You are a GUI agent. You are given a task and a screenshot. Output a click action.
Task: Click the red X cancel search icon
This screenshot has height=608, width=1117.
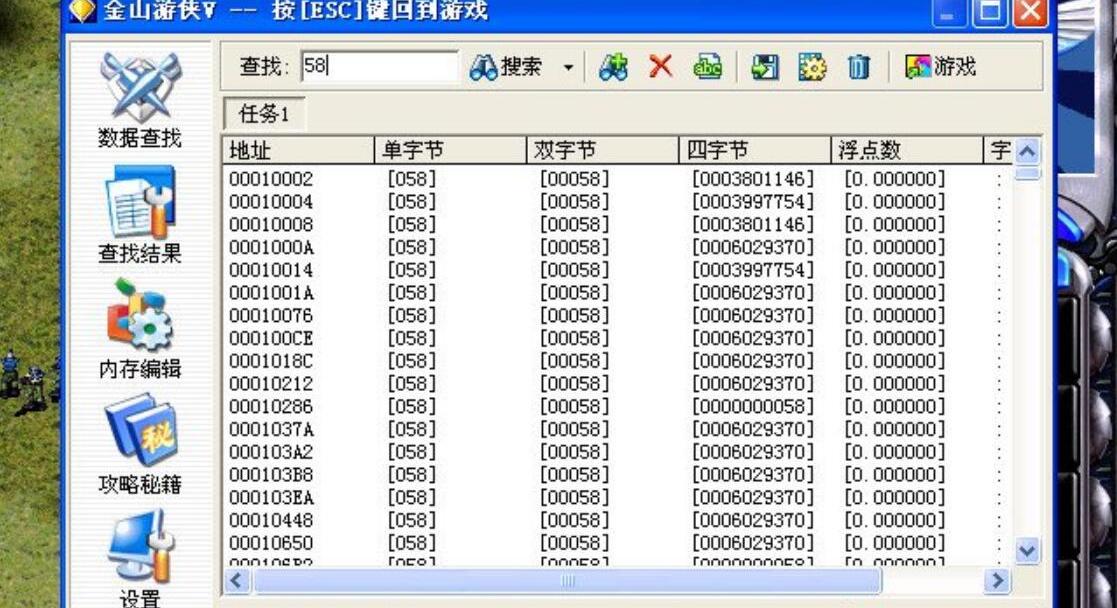coord(660,65)
